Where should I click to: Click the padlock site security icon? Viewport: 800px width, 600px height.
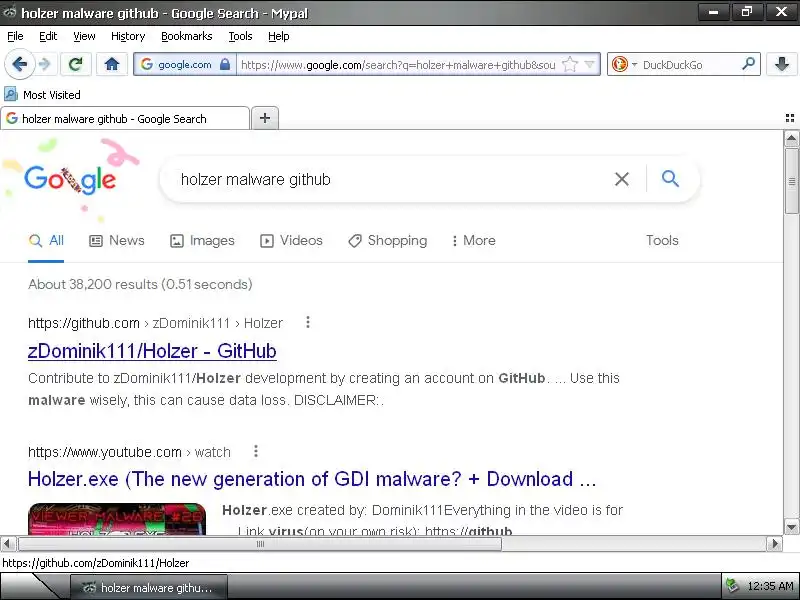click(x=225, y=64)
